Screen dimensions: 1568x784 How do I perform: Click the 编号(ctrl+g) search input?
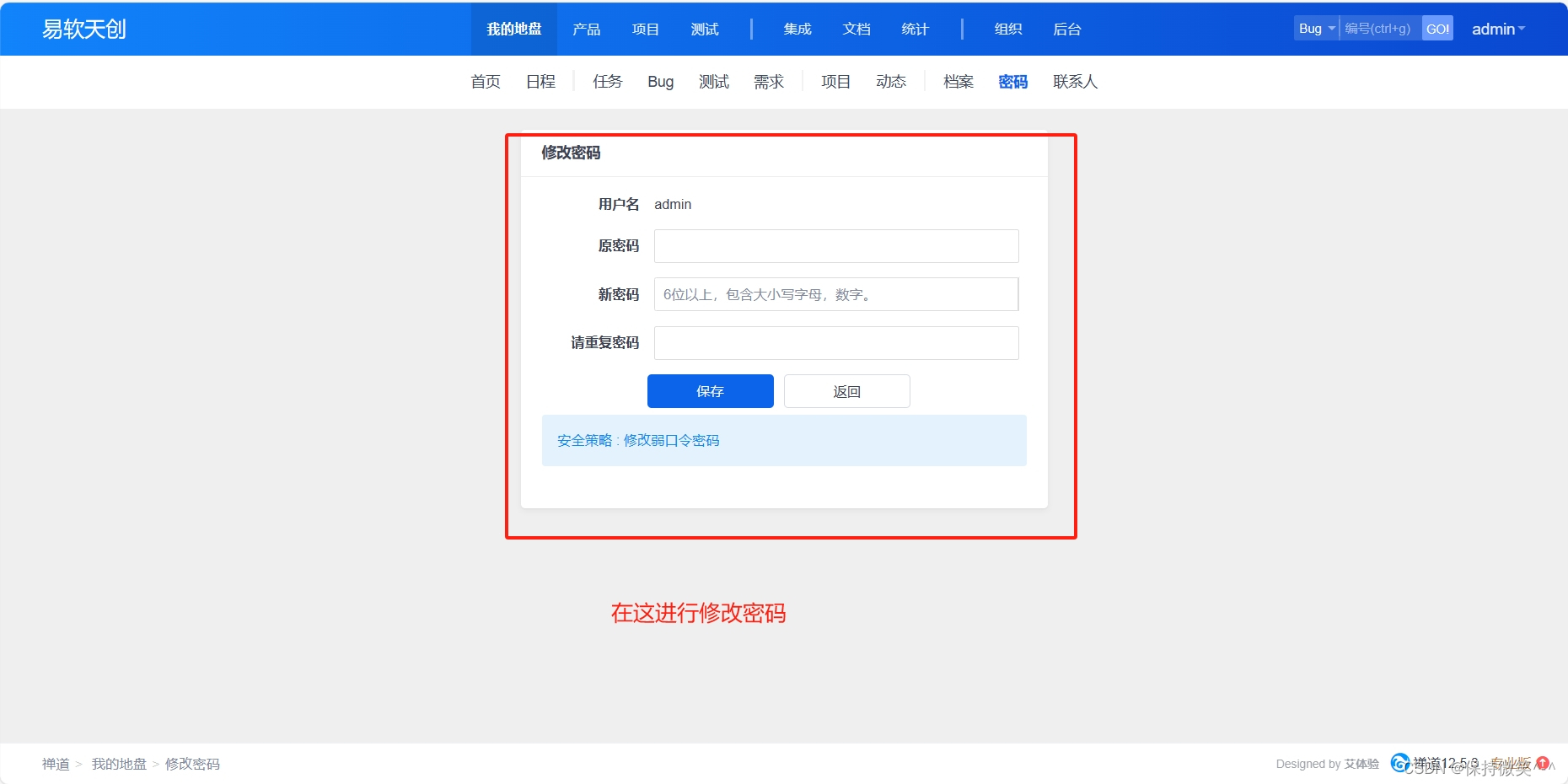[x=1380, y=29]
